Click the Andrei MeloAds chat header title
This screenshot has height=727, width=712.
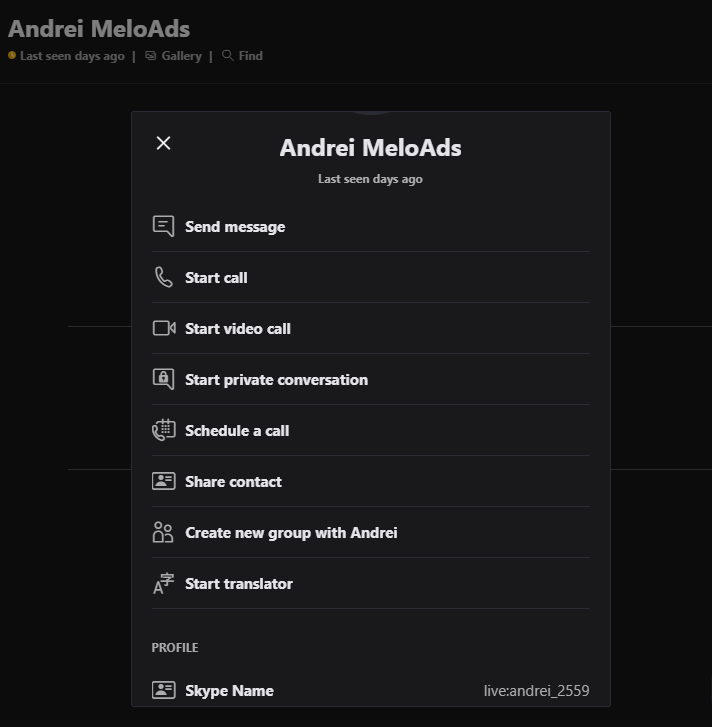99,29
